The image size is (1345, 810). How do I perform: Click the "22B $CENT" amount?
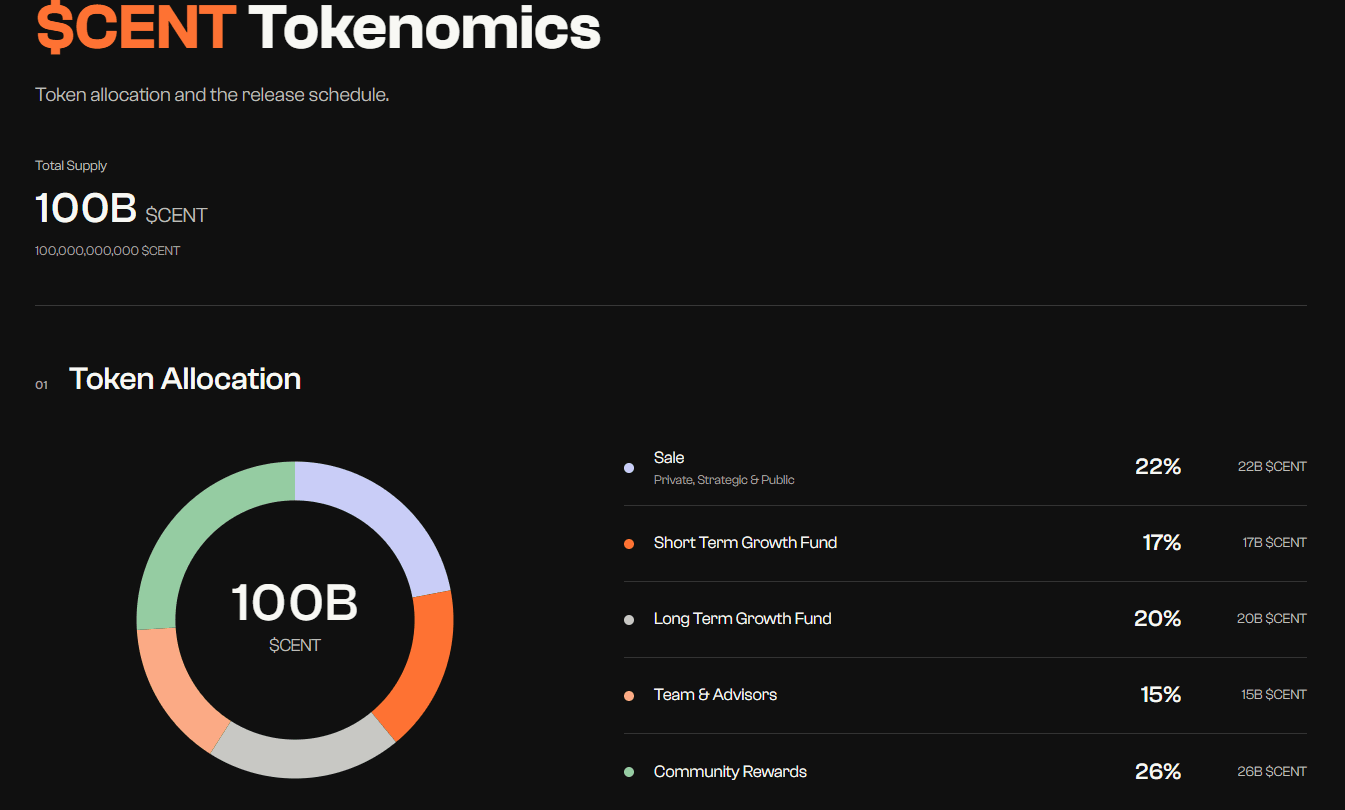pyautogui.click(x=1272, y=466)
